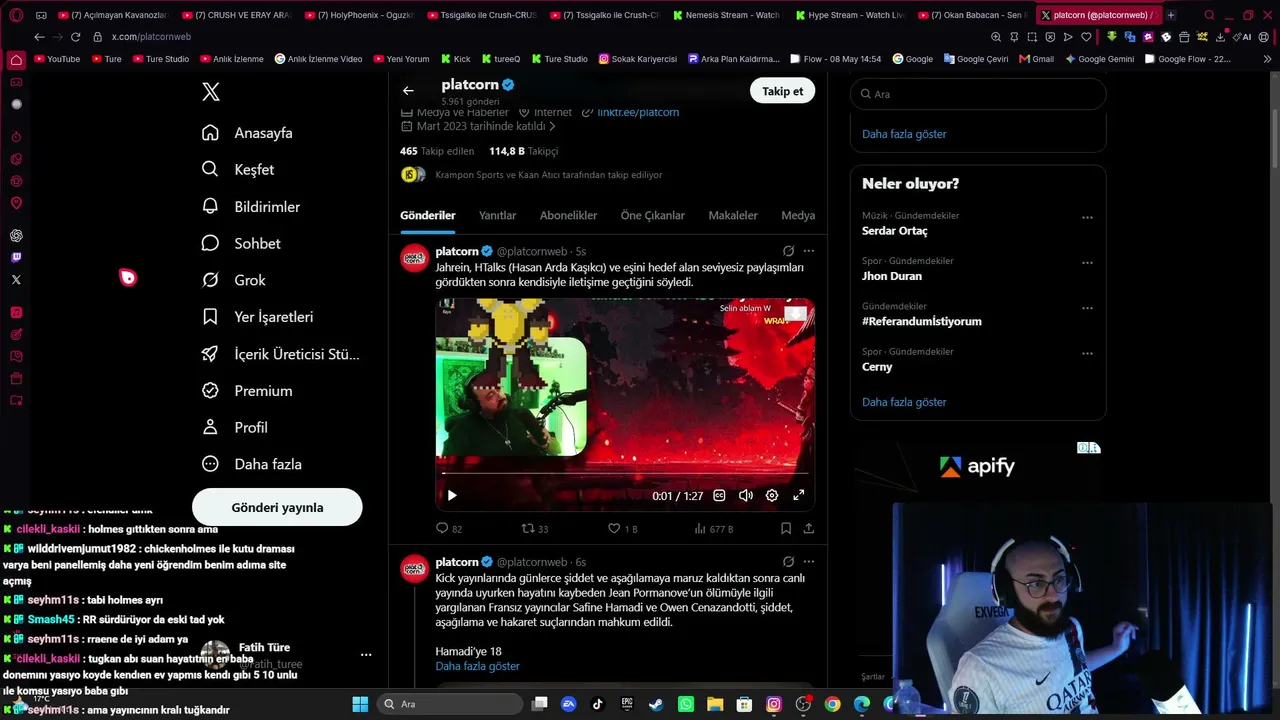Open Grok actions on Jahrein post
Screen dimensions: 1280x720
coord(788,251)
